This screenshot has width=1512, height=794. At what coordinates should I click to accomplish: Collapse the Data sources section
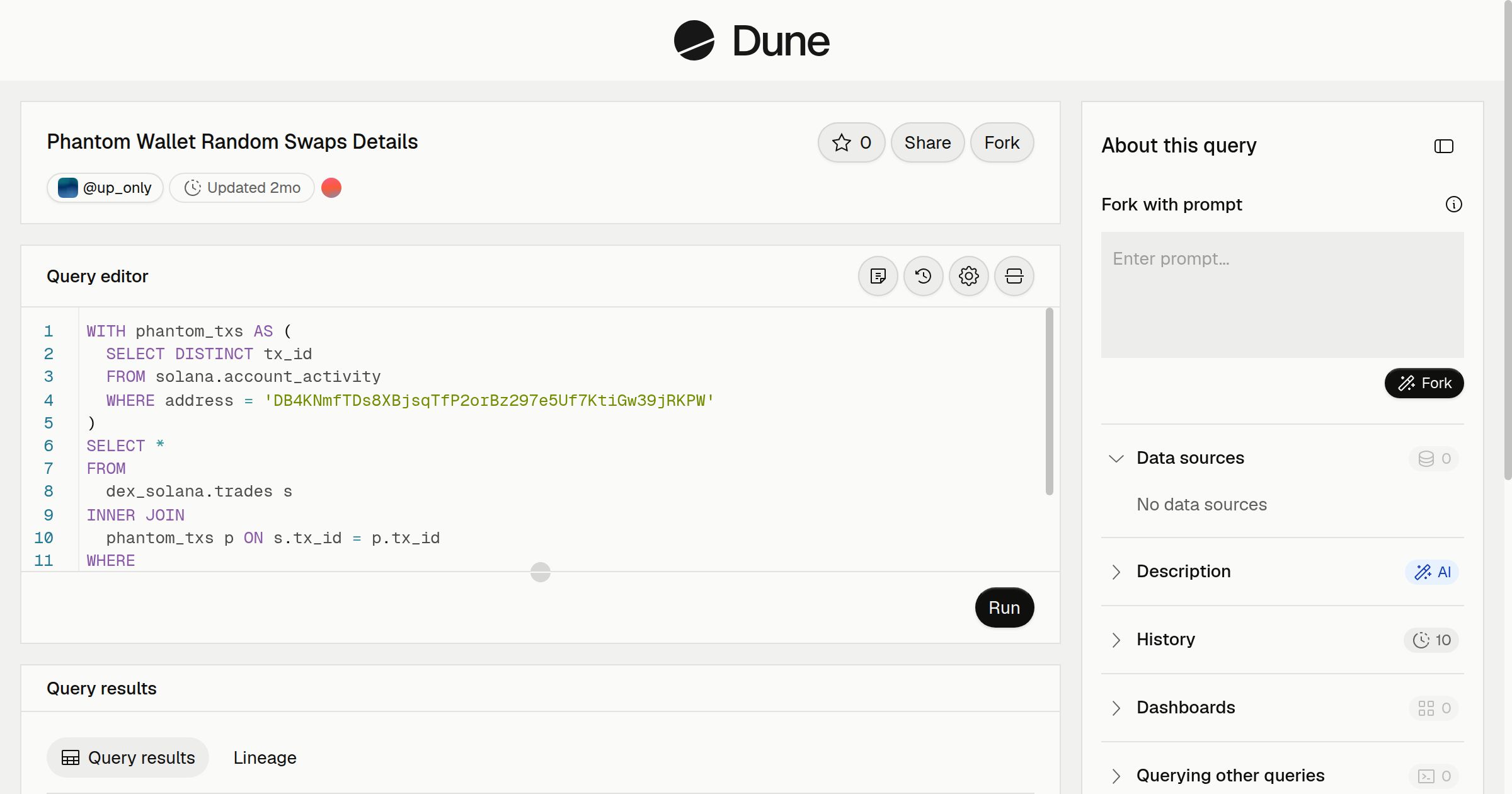1116,458
